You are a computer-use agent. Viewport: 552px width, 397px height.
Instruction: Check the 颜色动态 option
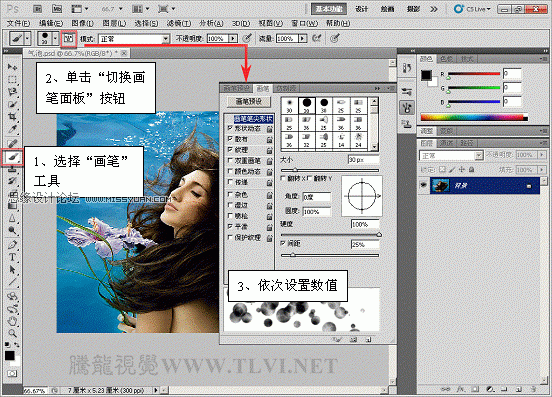pyautogui.click(x=230, y=171)
